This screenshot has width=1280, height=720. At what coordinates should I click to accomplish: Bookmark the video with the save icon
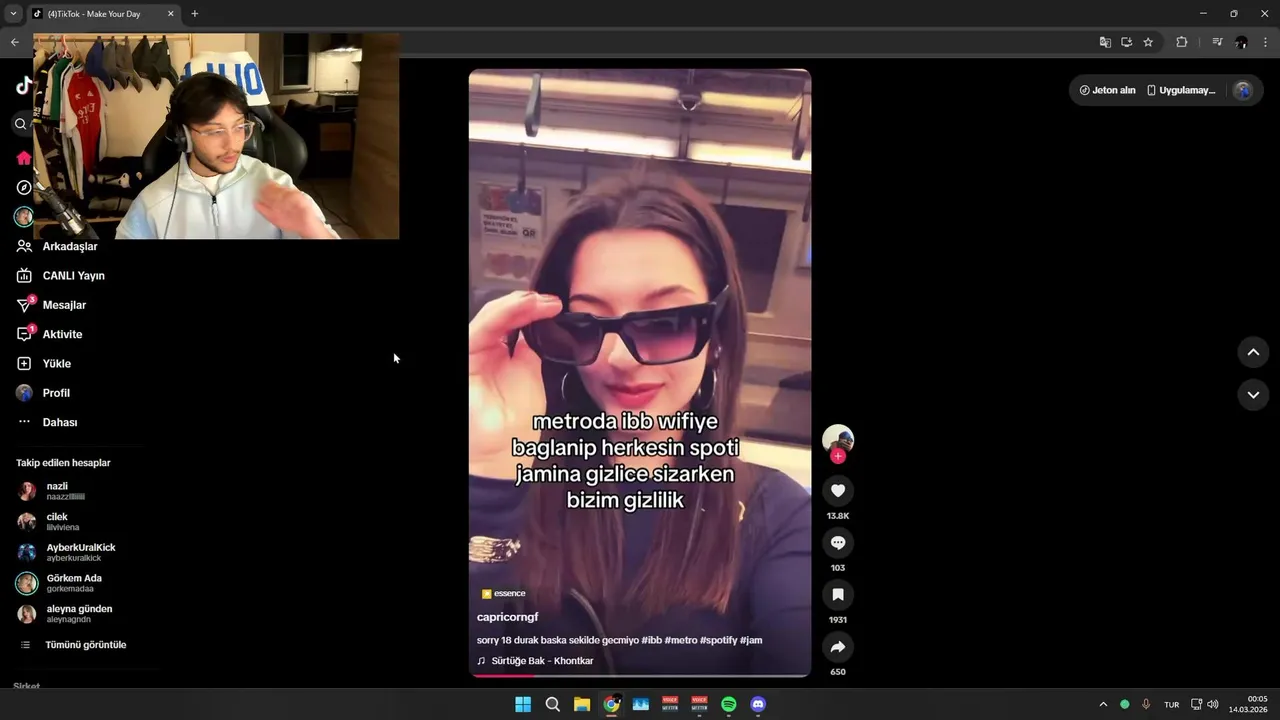click(838, 594)
